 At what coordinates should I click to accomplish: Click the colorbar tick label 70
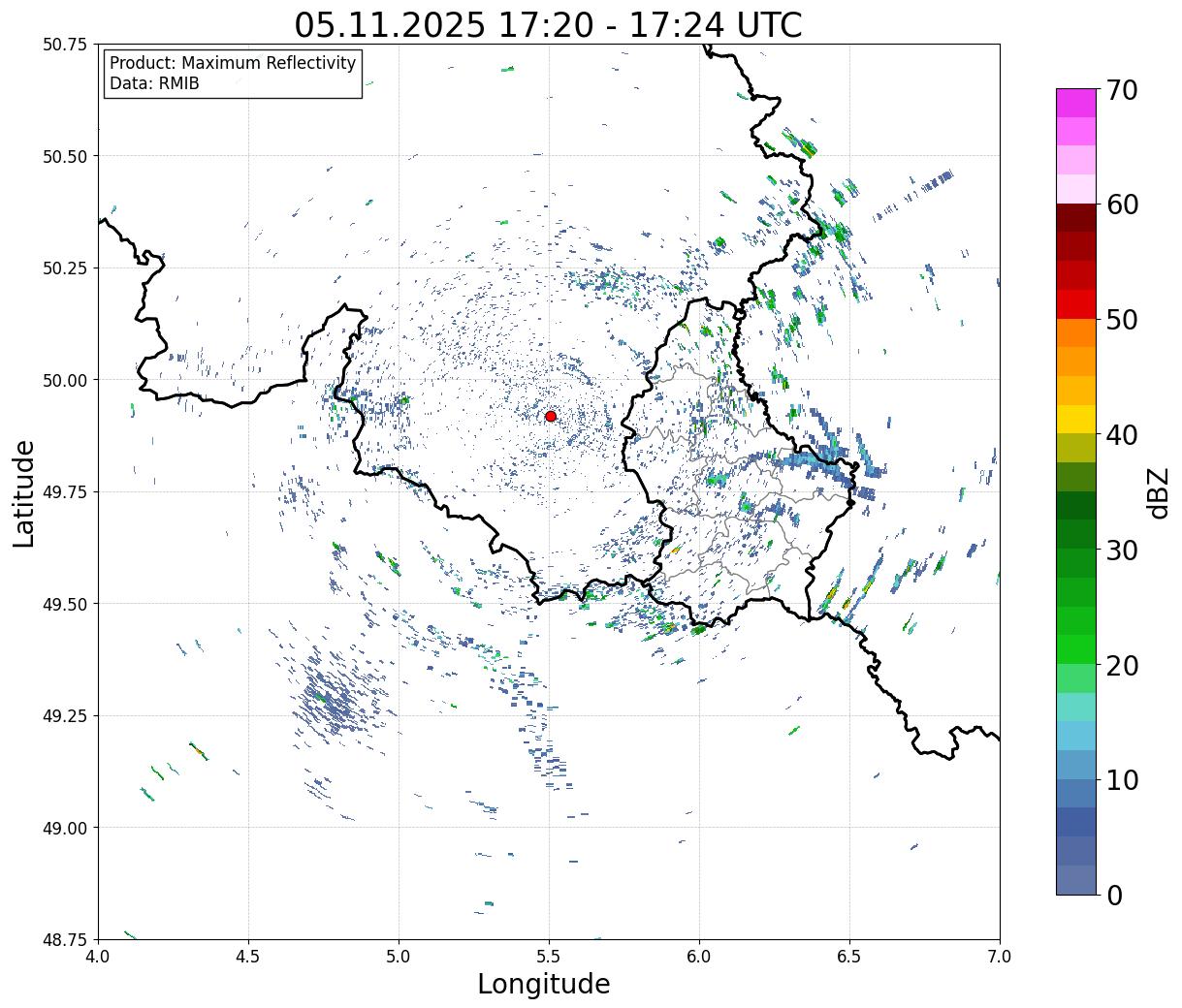tap(1121, 90)
